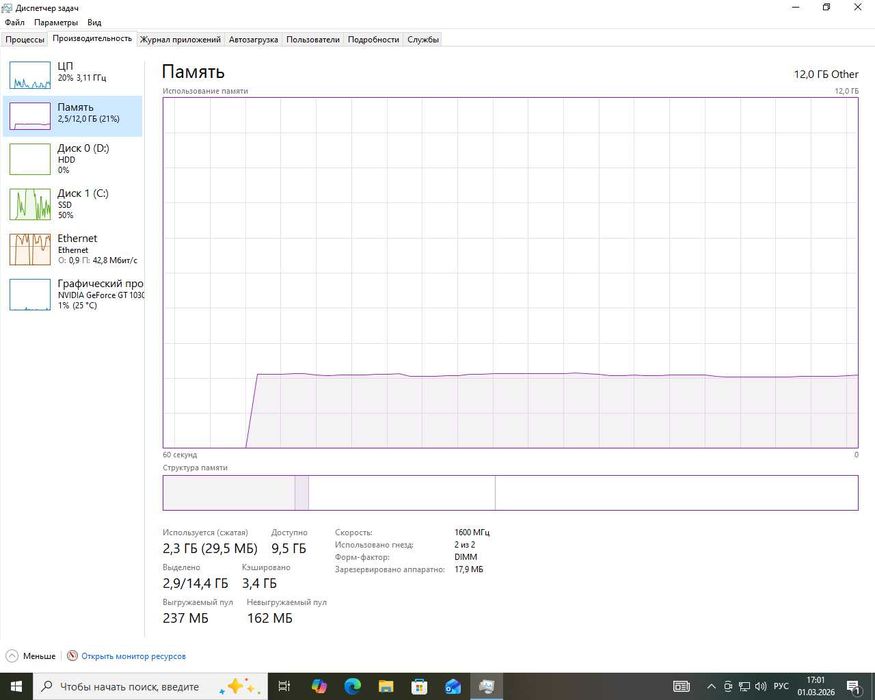Switch input language via РУС indicator
875x700 pixels.
click(x=781, y=687)
